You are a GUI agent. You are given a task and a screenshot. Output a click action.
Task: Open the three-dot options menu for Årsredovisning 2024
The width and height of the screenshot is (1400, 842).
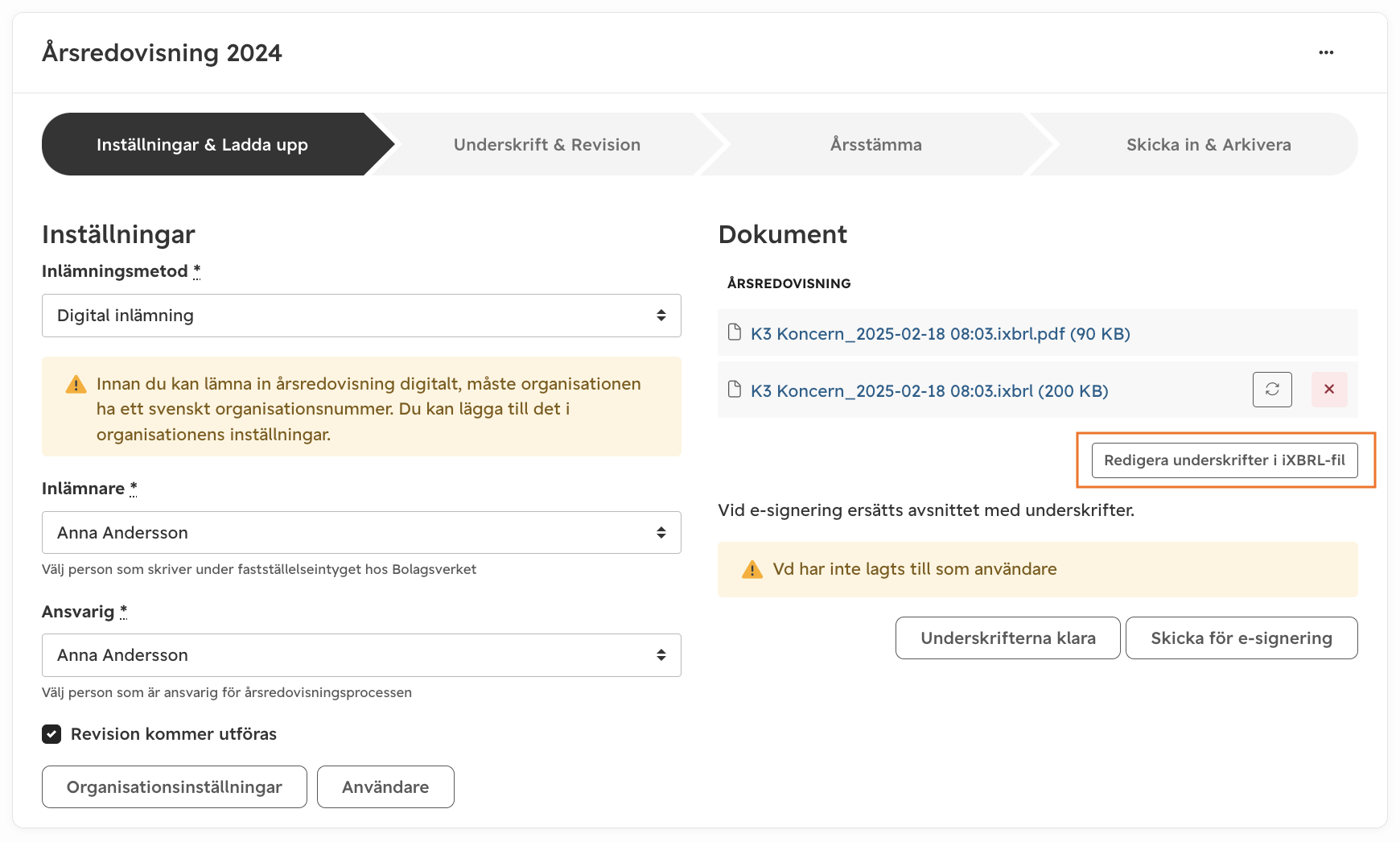(x=1326, y=52)
